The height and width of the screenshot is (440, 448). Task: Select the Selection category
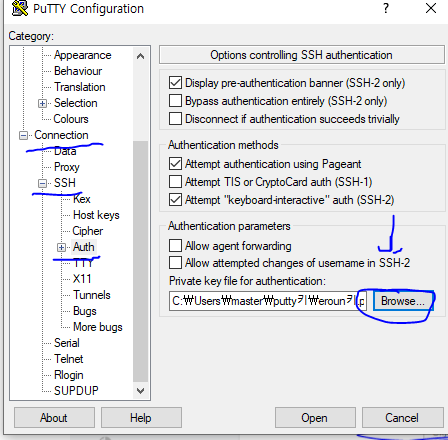76,103
